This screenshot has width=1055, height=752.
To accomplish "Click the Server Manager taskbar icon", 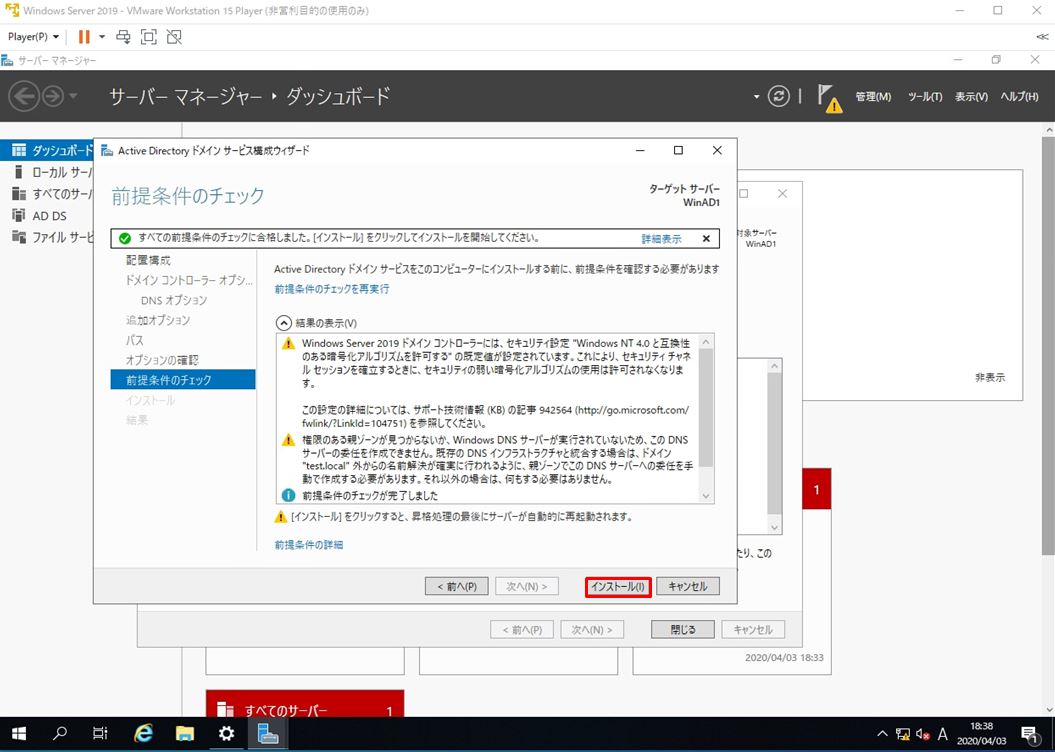I will (x=268, y=734).
